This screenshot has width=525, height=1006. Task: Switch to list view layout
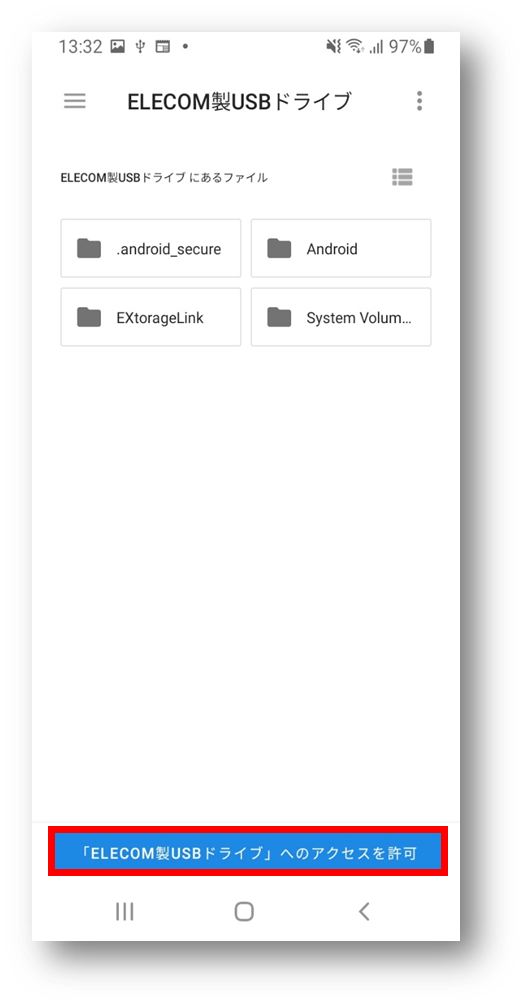coord(402,177)
